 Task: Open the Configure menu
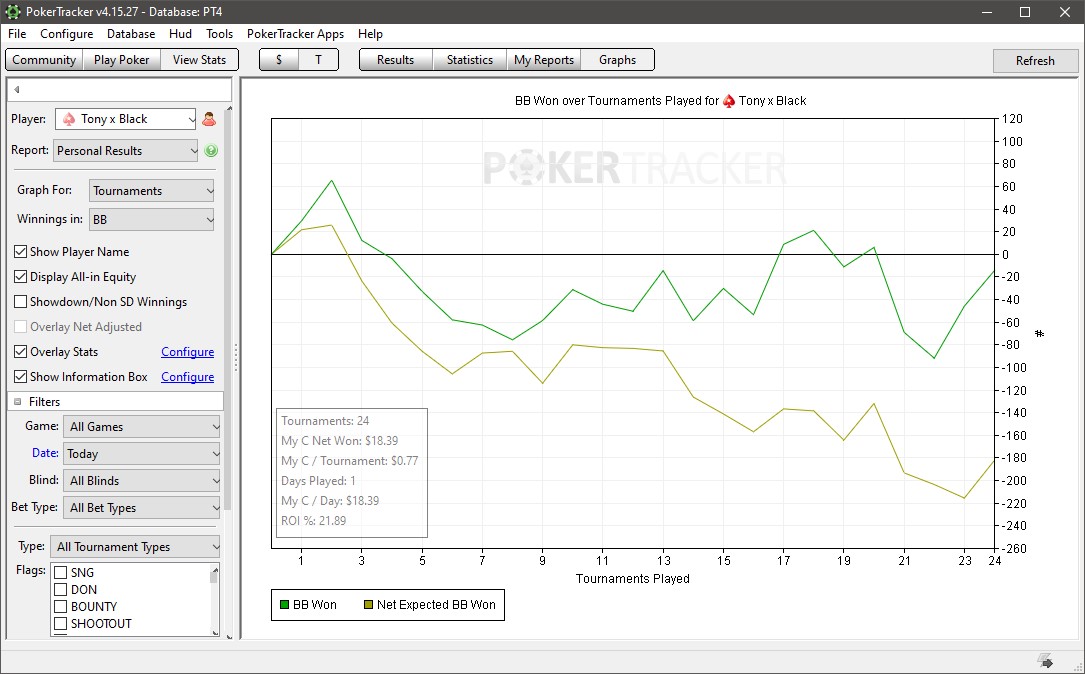[x=66, y=34]
